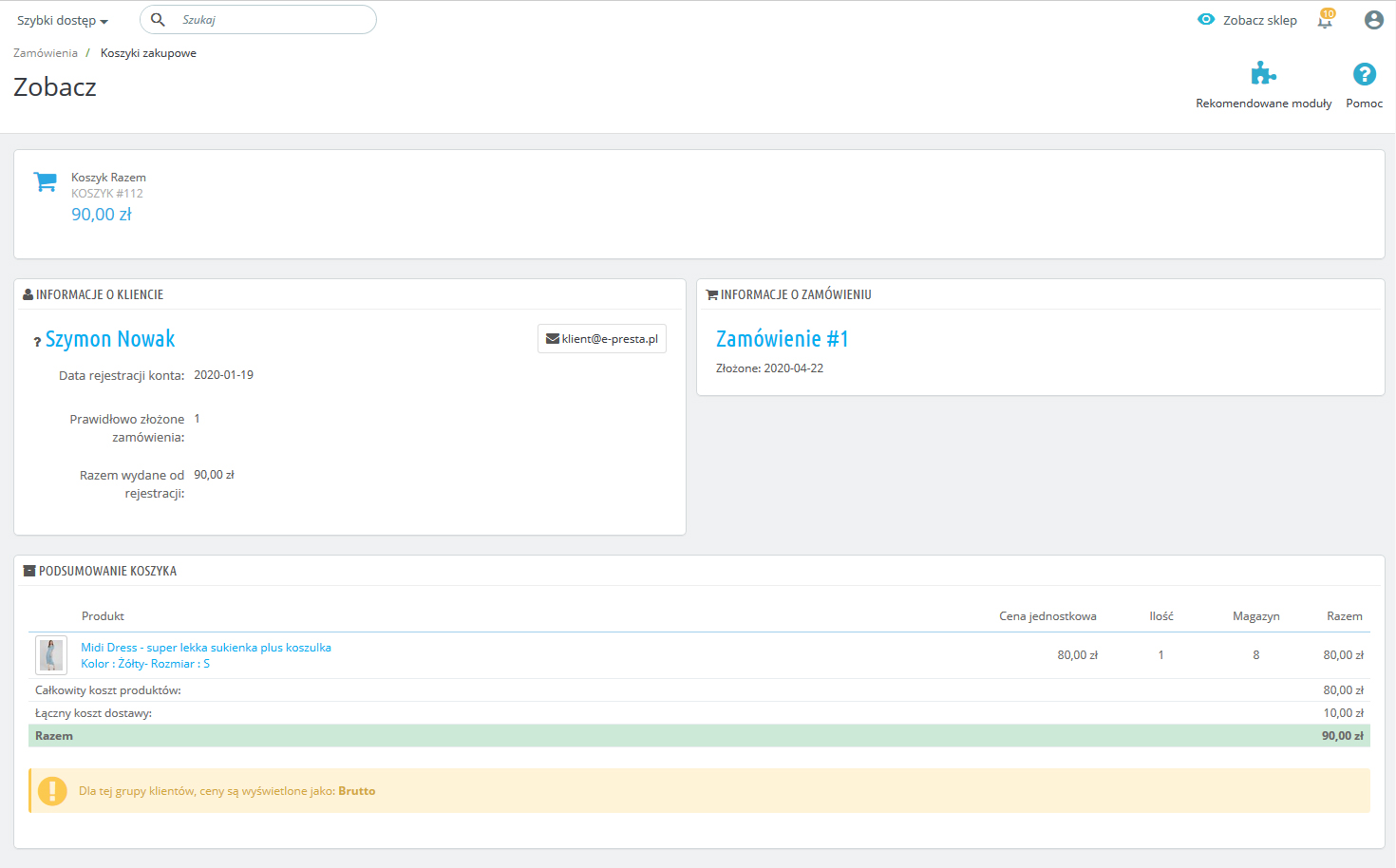Go to Zamówienia breadcrumb
Viewport: 1396px width, 868px height.
tap(46, 53)
